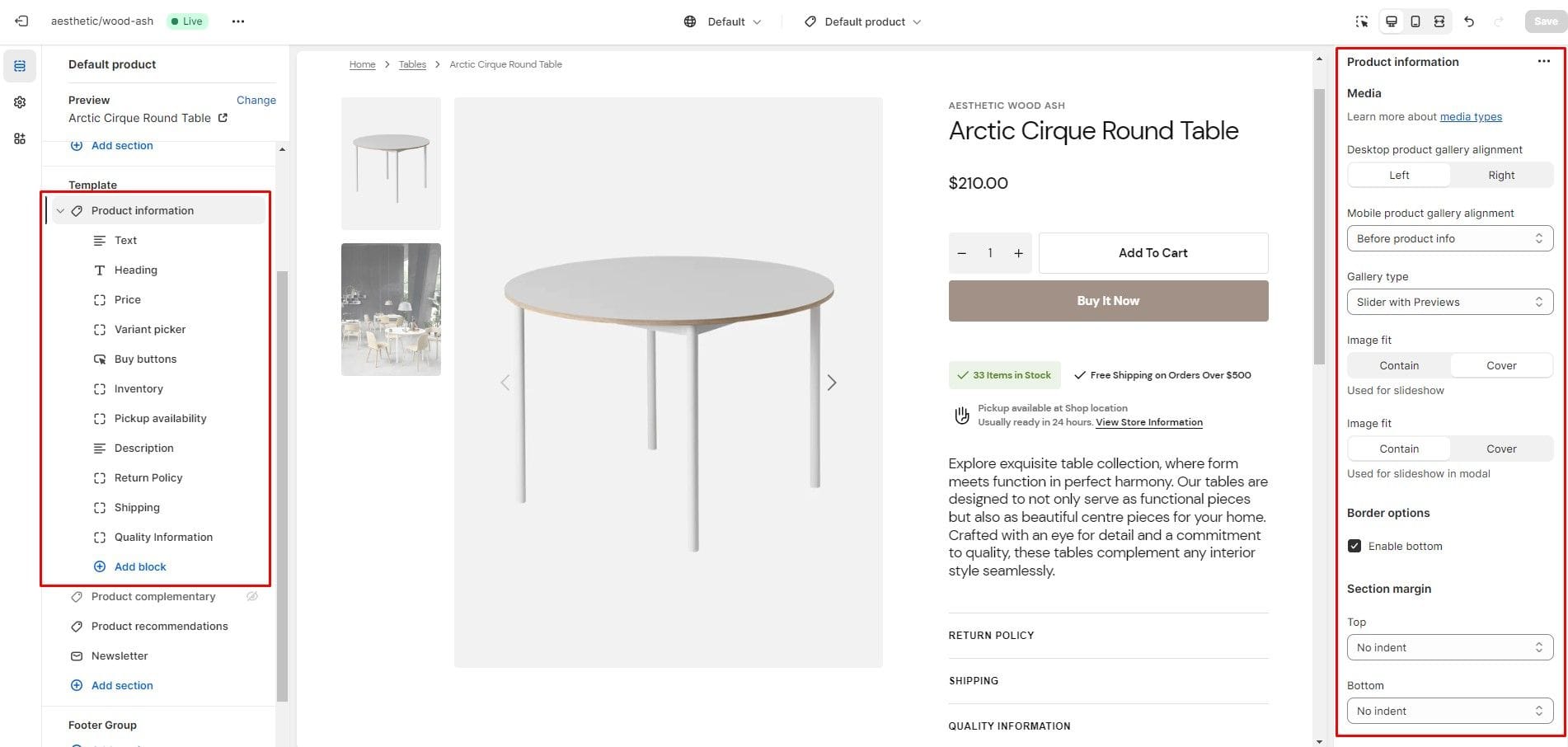
Task: Click the second product thumbnail image
Action: pos(391,309)
